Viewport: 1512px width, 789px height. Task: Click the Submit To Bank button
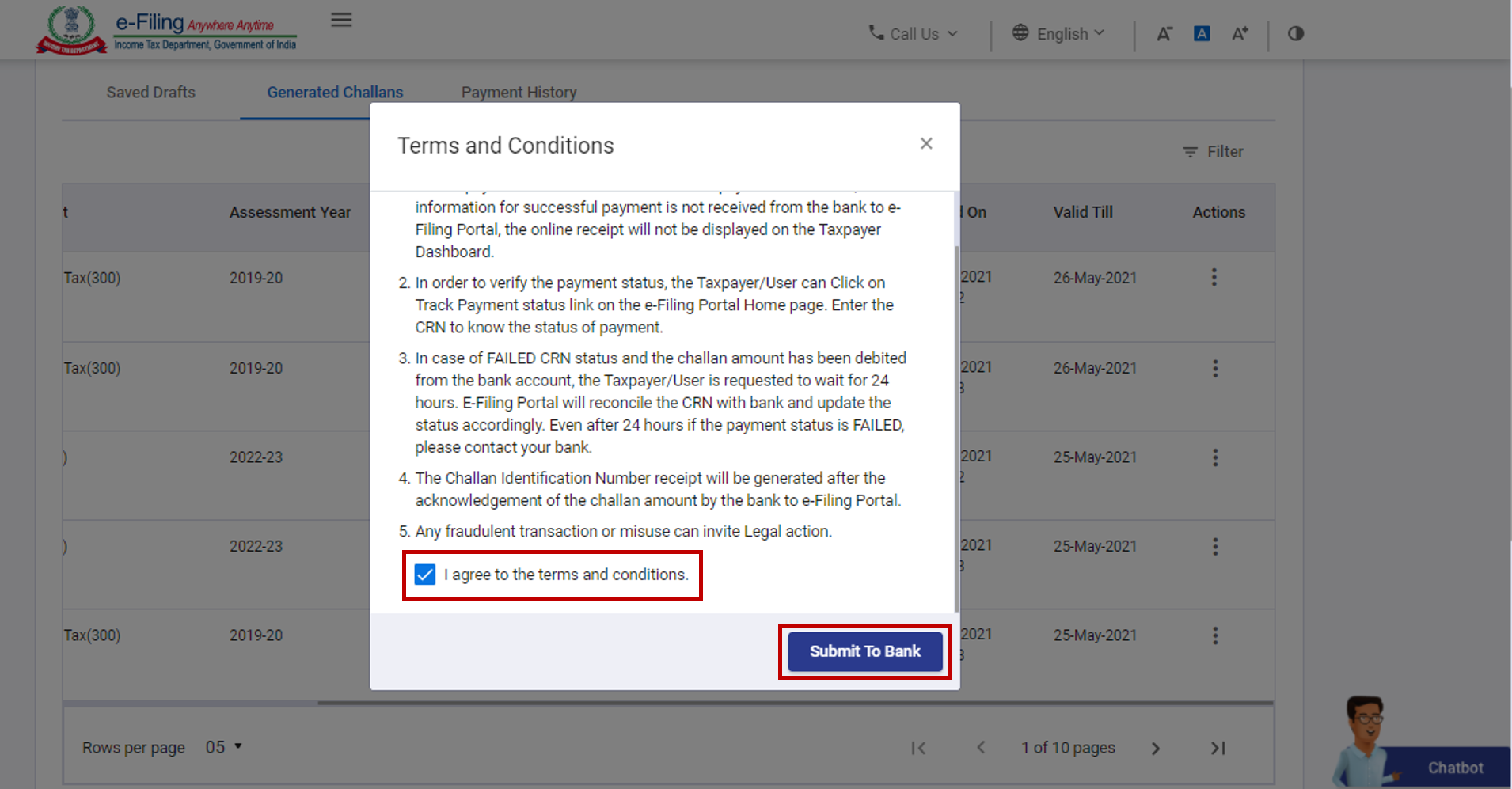[864, 651]
